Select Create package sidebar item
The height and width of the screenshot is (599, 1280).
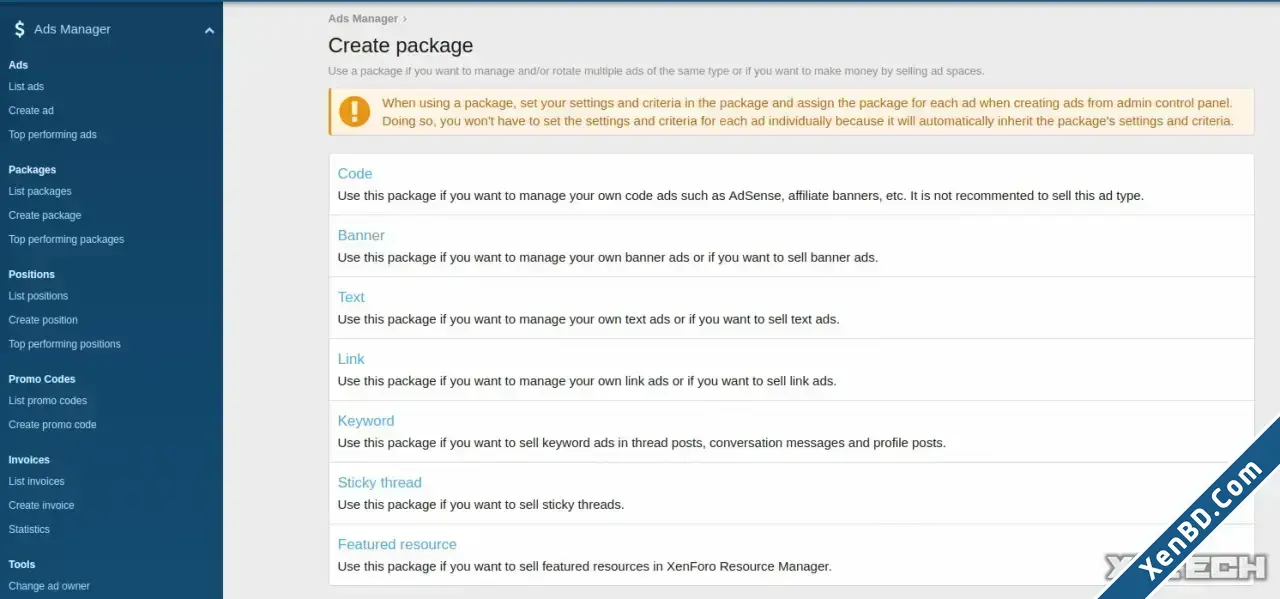(45, 216)
